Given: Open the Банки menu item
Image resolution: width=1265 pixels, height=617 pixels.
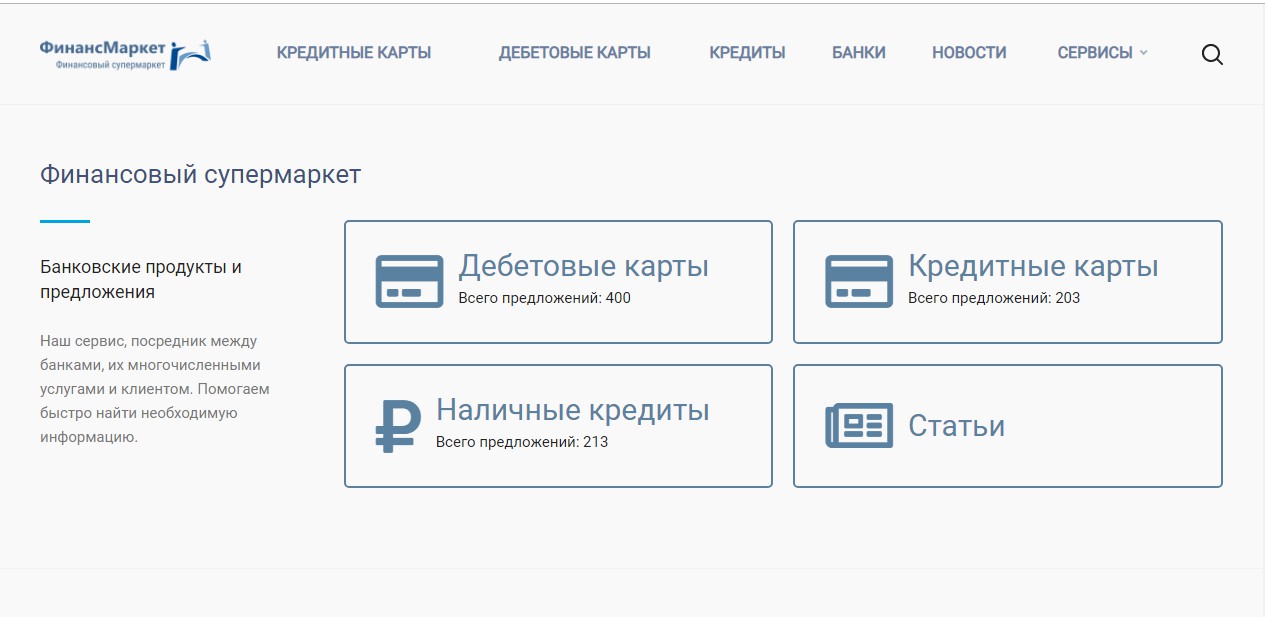Looking at the screenshot, I should [x=859, y=53].
